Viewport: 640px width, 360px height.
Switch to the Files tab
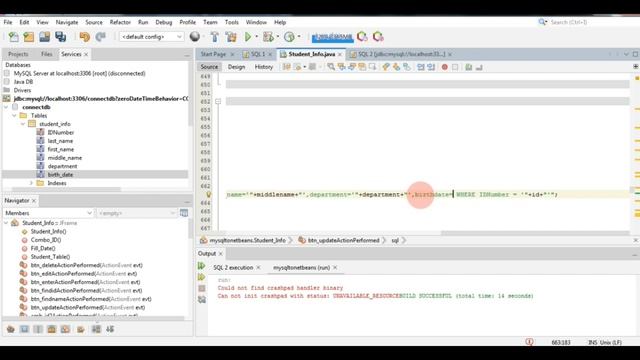47,54
